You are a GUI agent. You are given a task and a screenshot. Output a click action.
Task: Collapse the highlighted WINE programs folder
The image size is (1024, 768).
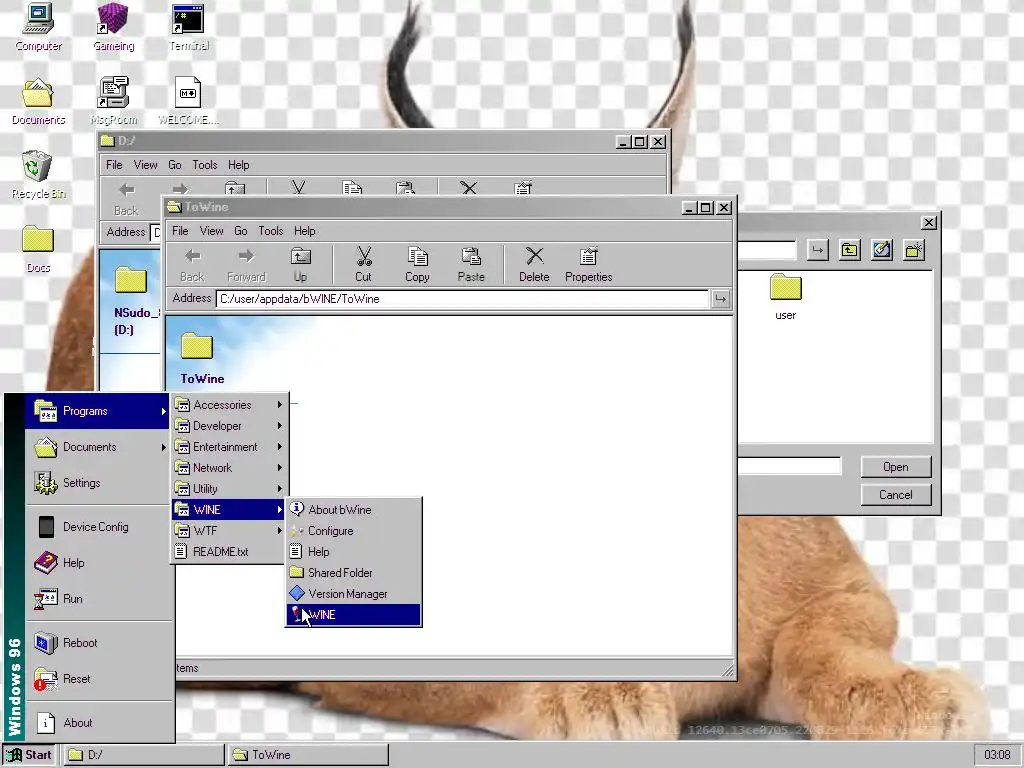[229, 509]
